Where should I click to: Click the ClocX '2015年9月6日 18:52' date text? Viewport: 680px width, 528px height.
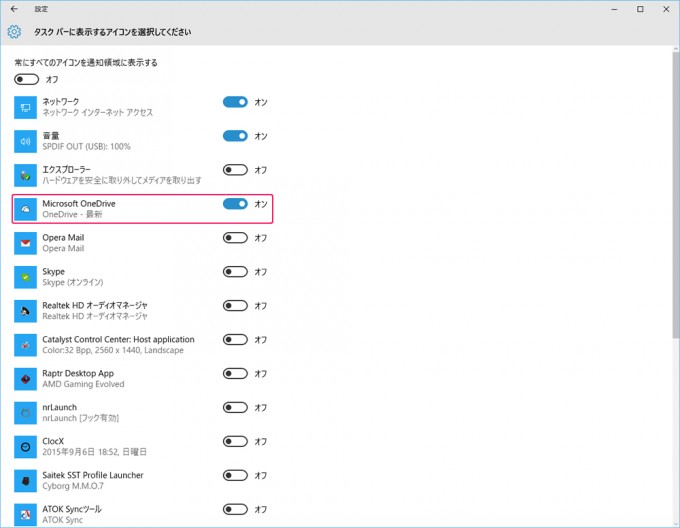81,452
